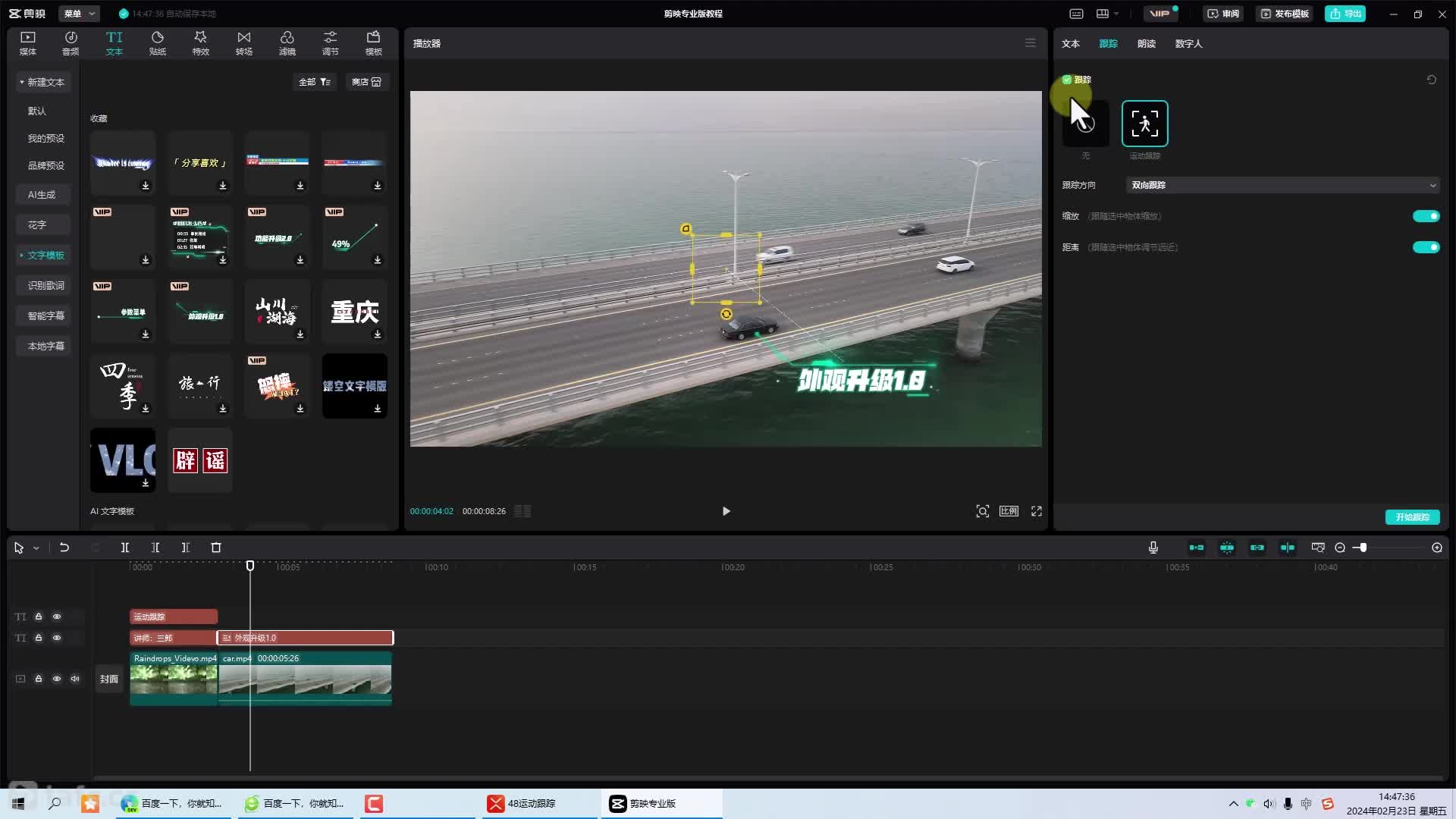Open the Adjust (调节) panel

pos(331,43)
